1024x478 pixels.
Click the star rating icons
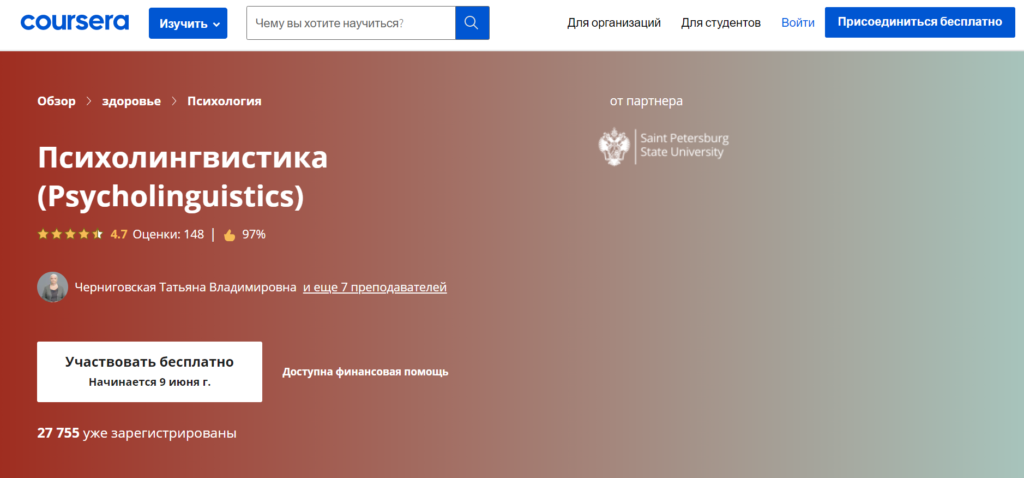coord(70,235)
